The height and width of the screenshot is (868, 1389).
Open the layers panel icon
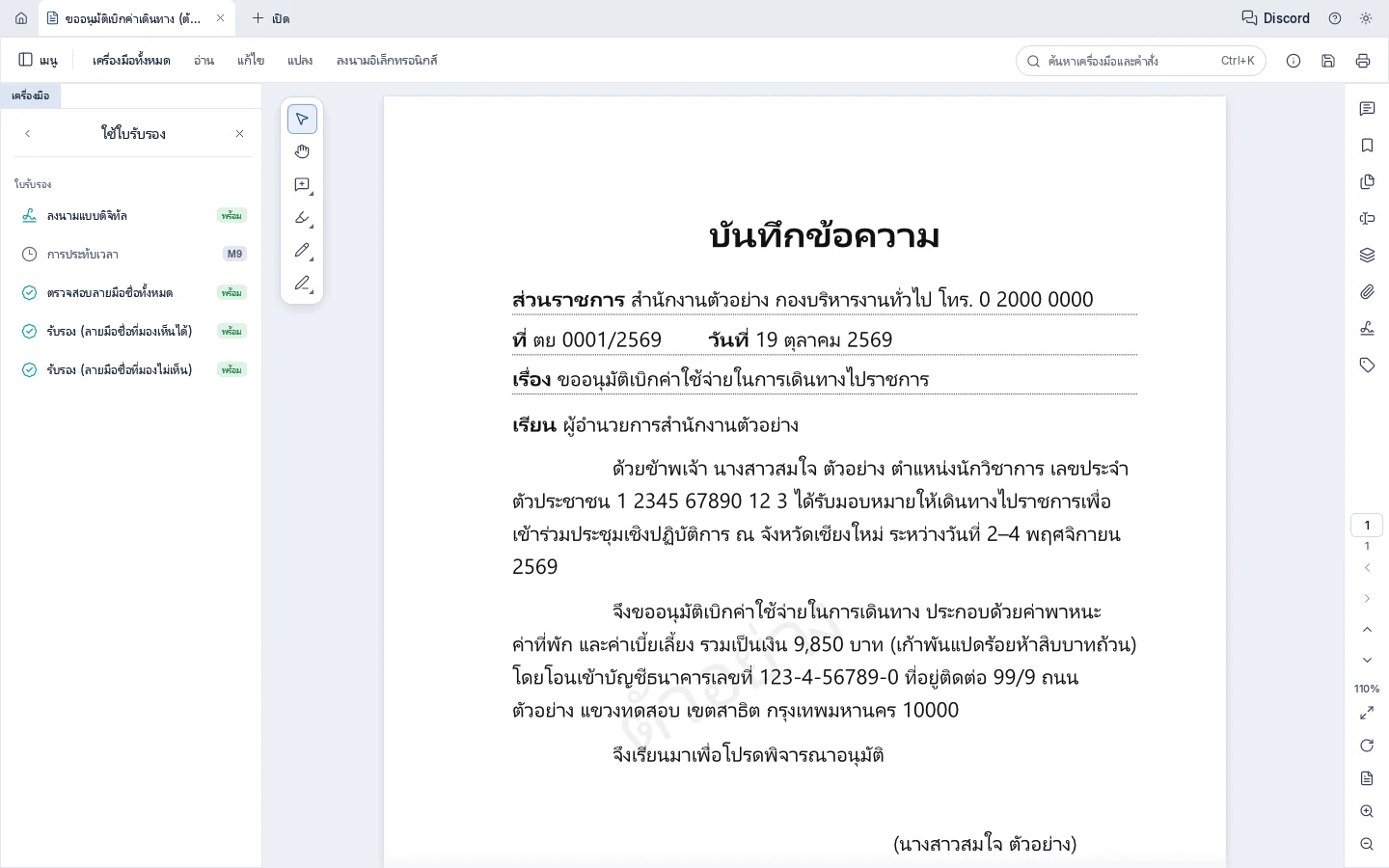(x=1367, y=256)
